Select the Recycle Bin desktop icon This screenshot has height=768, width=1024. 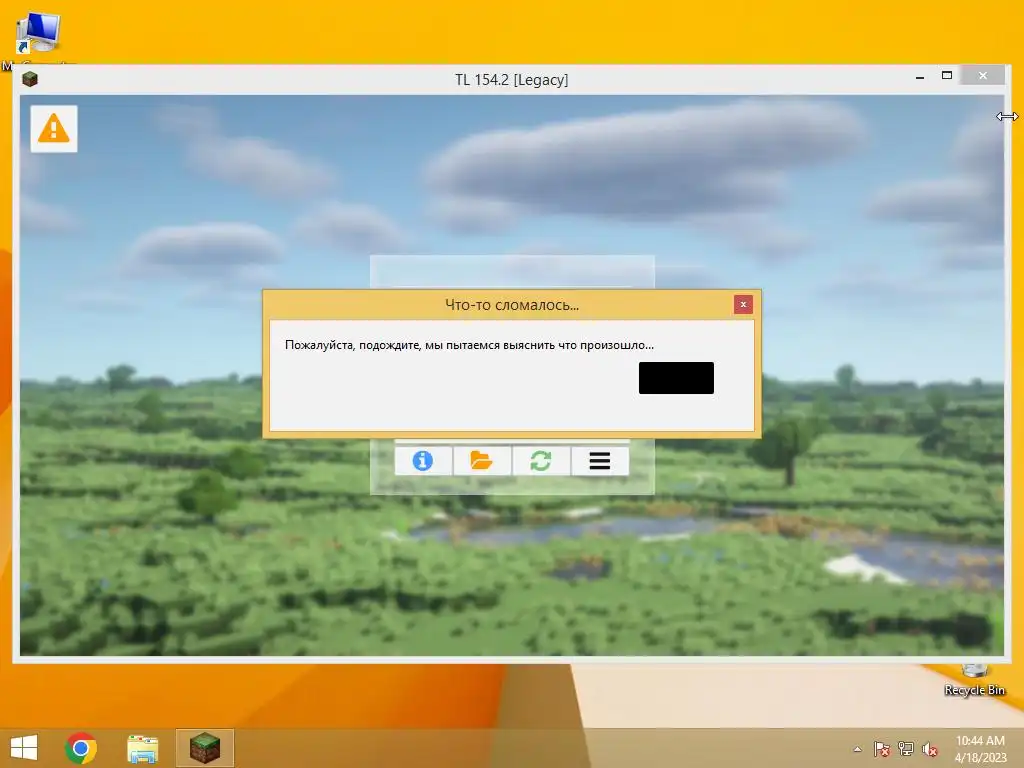(974, 680)
